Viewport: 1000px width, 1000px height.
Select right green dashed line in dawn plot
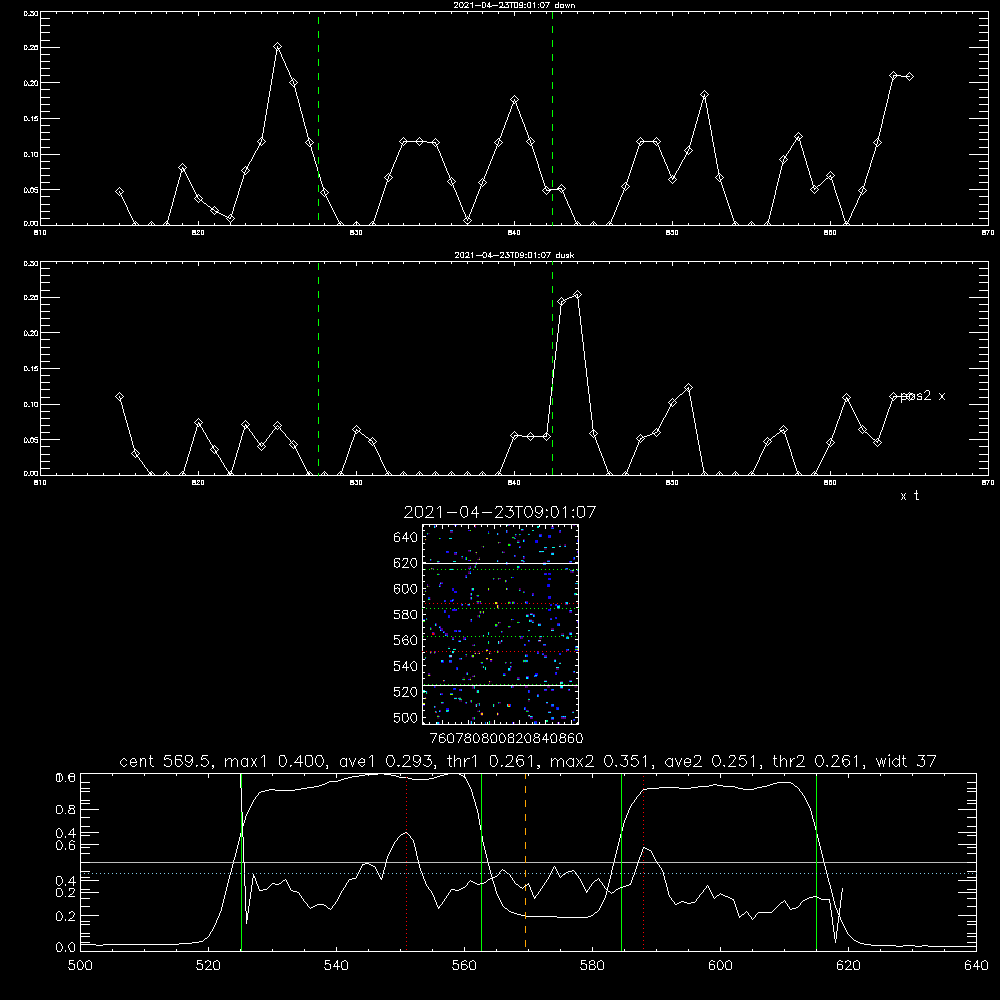click(552, 119)
